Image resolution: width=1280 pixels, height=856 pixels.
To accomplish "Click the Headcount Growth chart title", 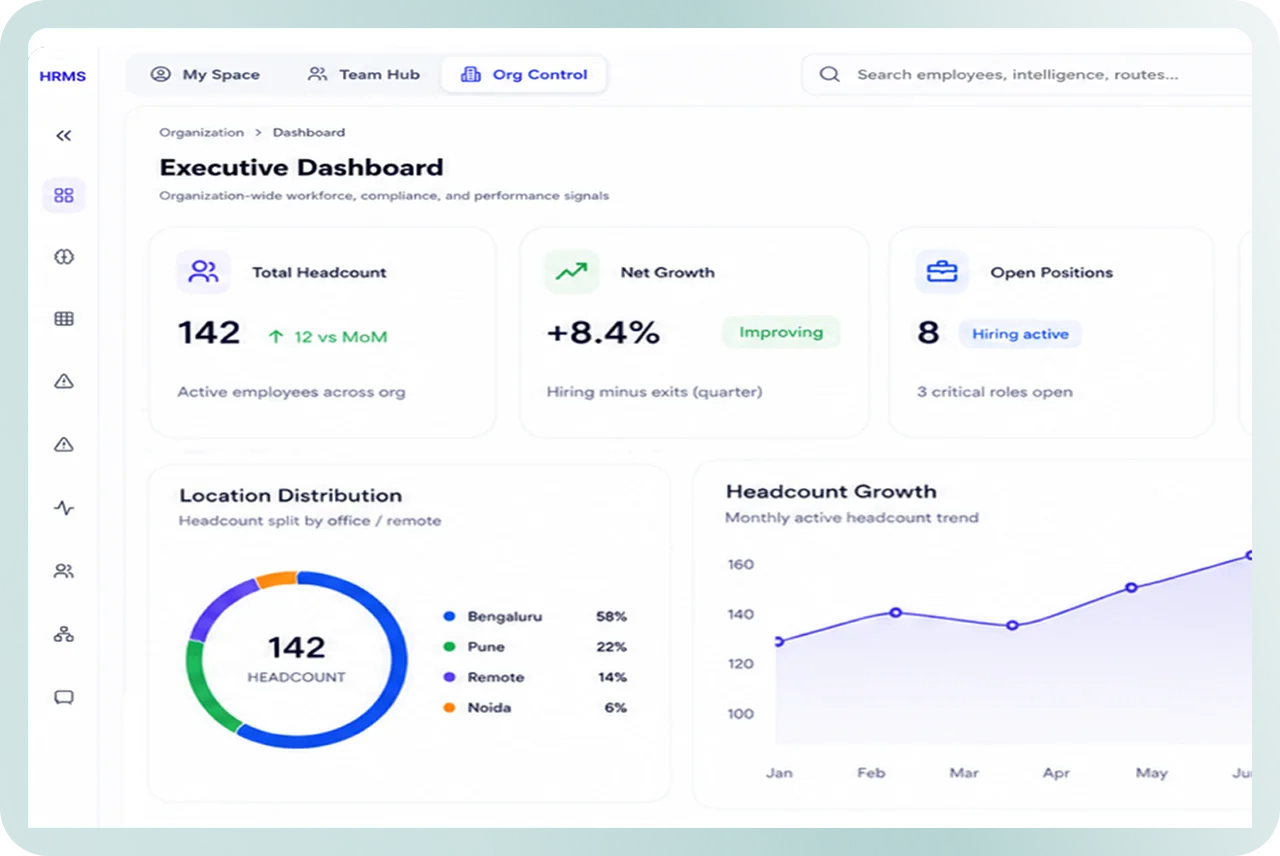I will coord(831,491).
